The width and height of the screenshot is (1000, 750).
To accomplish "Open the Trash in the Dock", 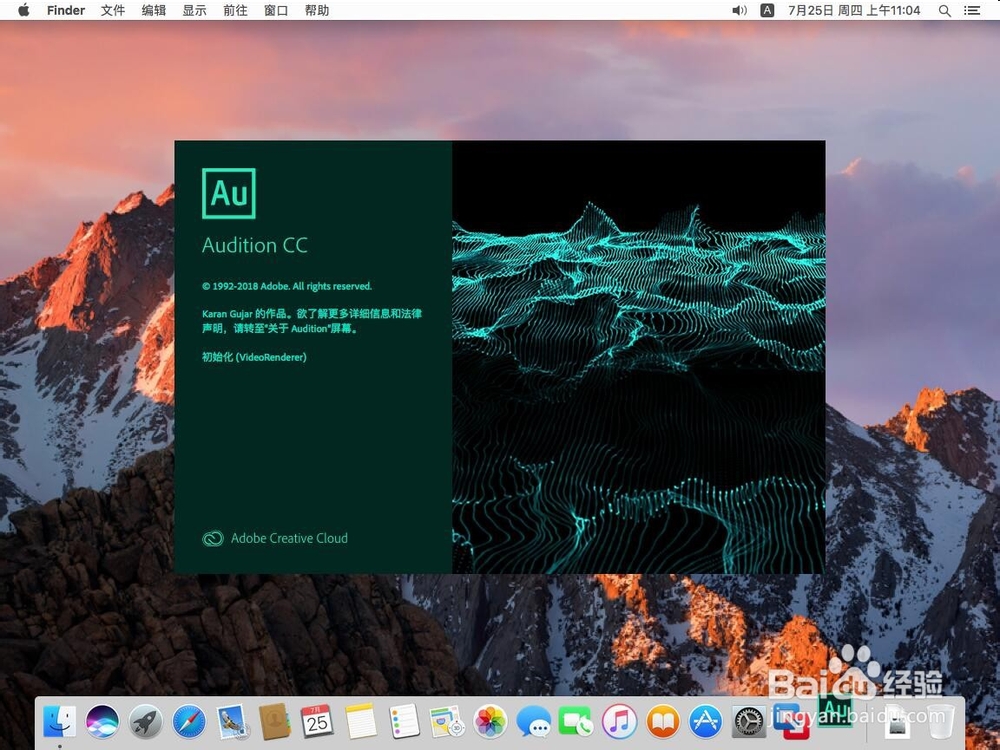I will click(x=941, y=722).
